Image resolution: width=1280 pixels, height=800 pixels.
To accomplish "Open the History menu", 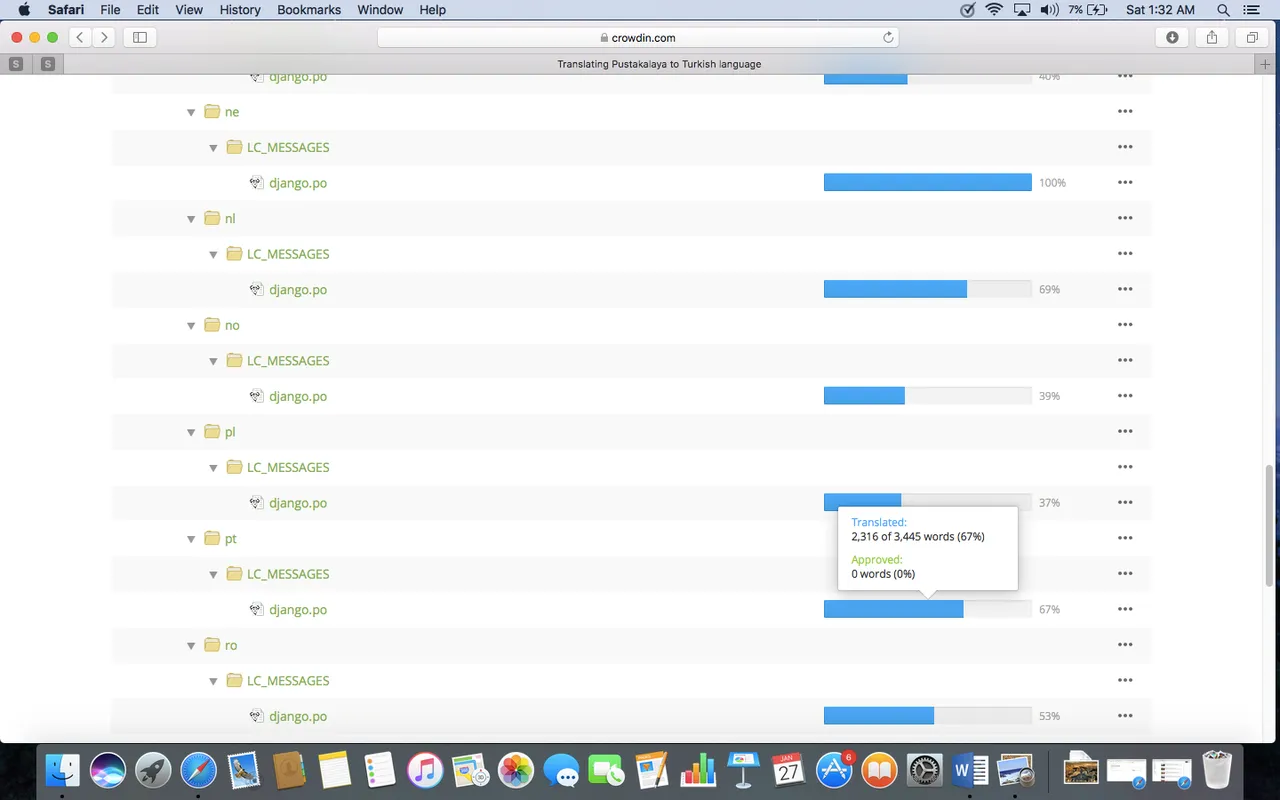I will 240,10.
